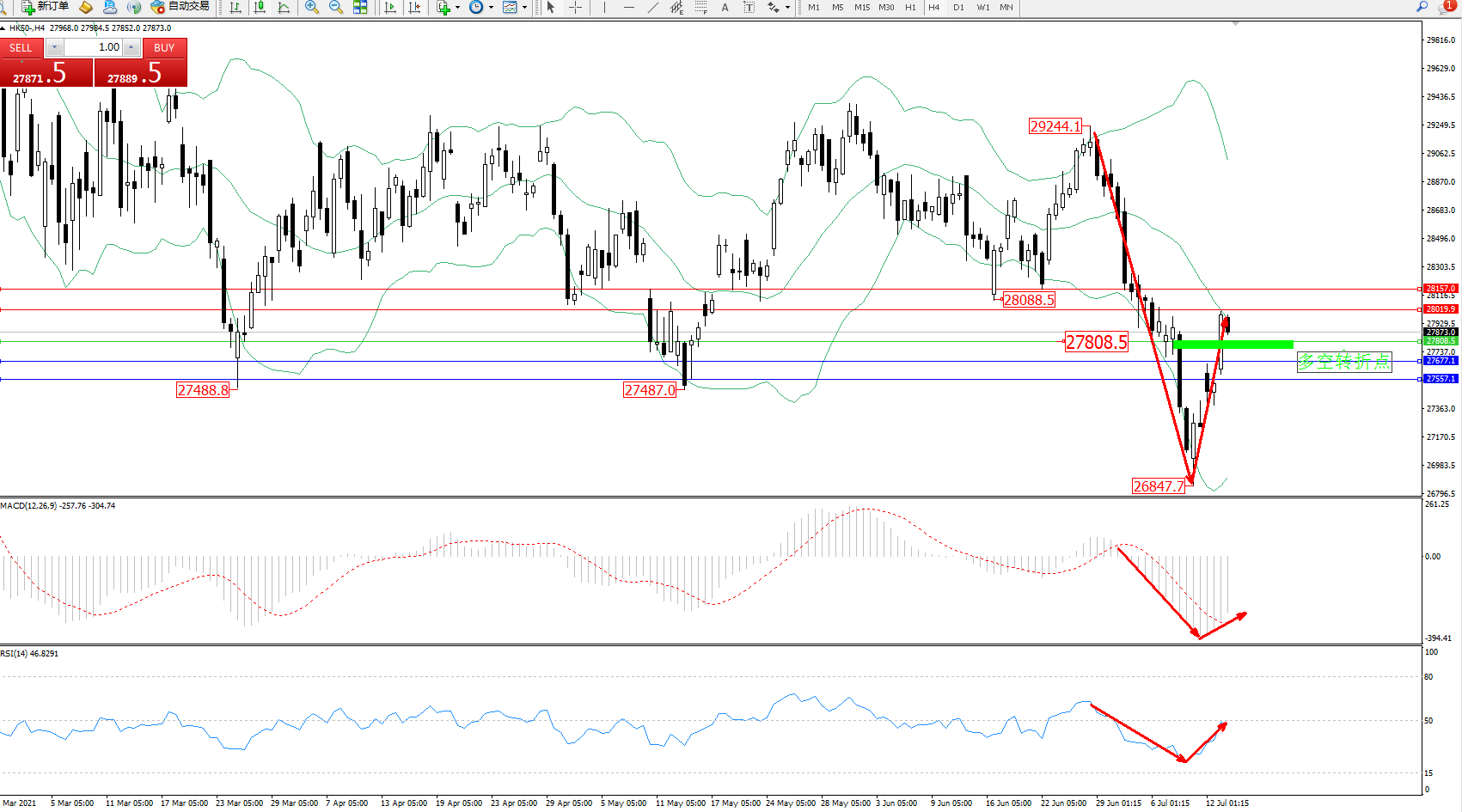Click the Zoom Out magnifier icon
Image resolution: width=1462 pixels, height=812 pixels.
[335, 7]
